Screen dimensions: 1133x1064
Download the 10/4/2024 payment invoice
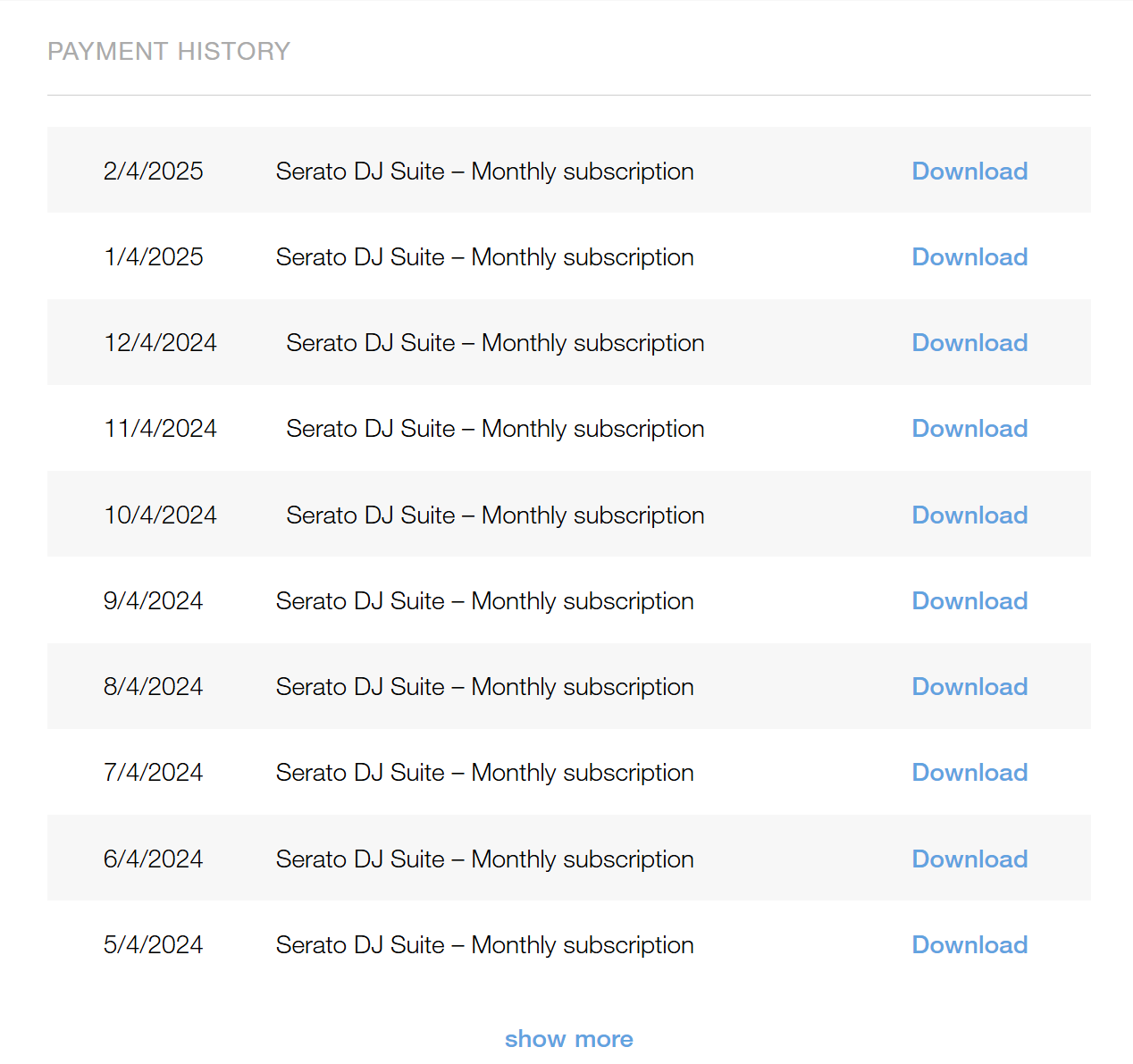(x=969, y=515)
